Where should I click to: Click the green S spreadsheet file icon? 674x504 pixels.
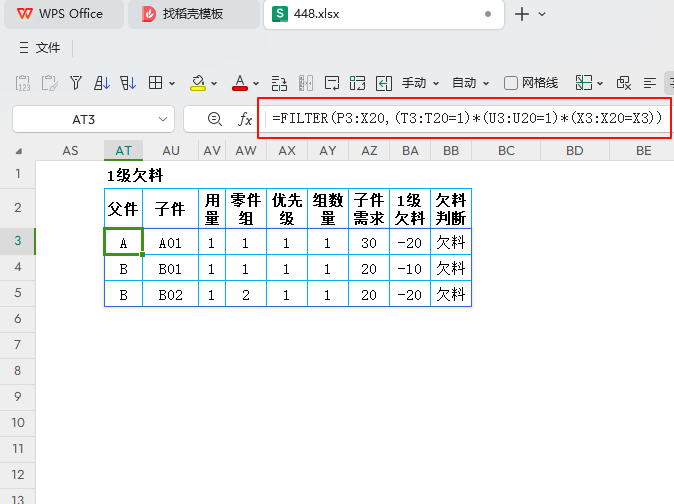point(280,14)
